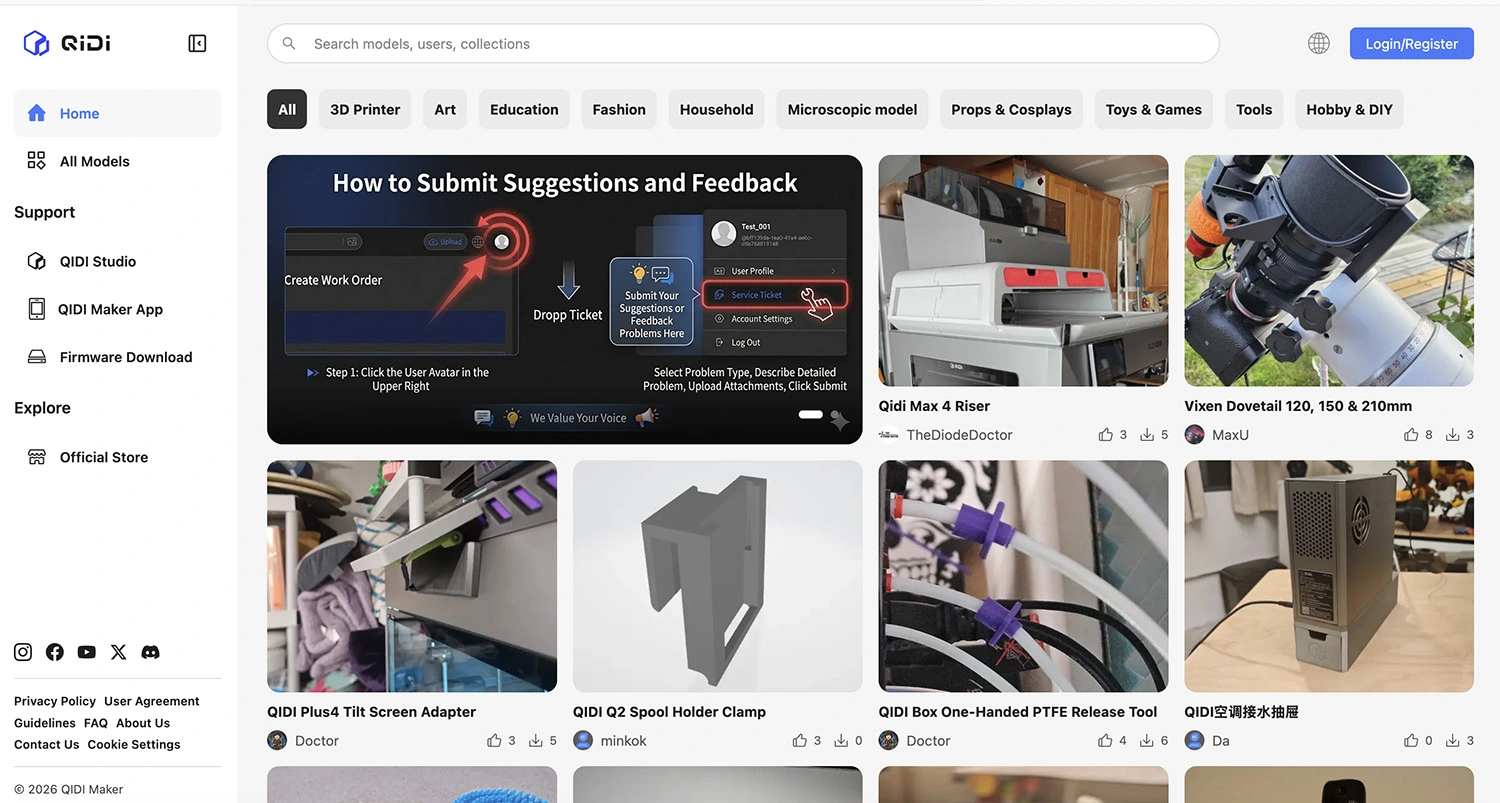Select the All category filter
Viewport: 1500px width, 803px height.
tap(287, 110)
